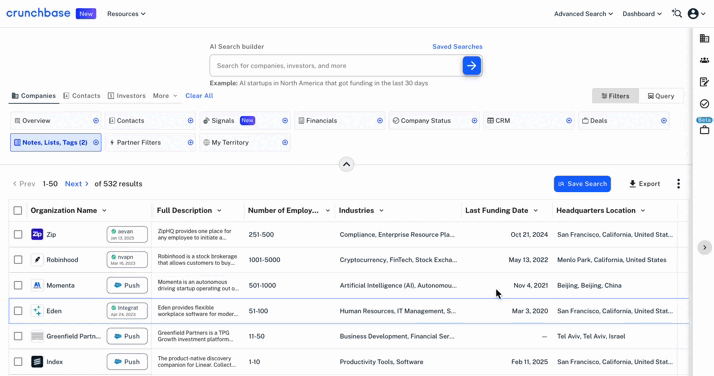The image size is (714, 376).
Task: Open the Saved Searches link
Action: pyautogui.click(x=457, y=46)
